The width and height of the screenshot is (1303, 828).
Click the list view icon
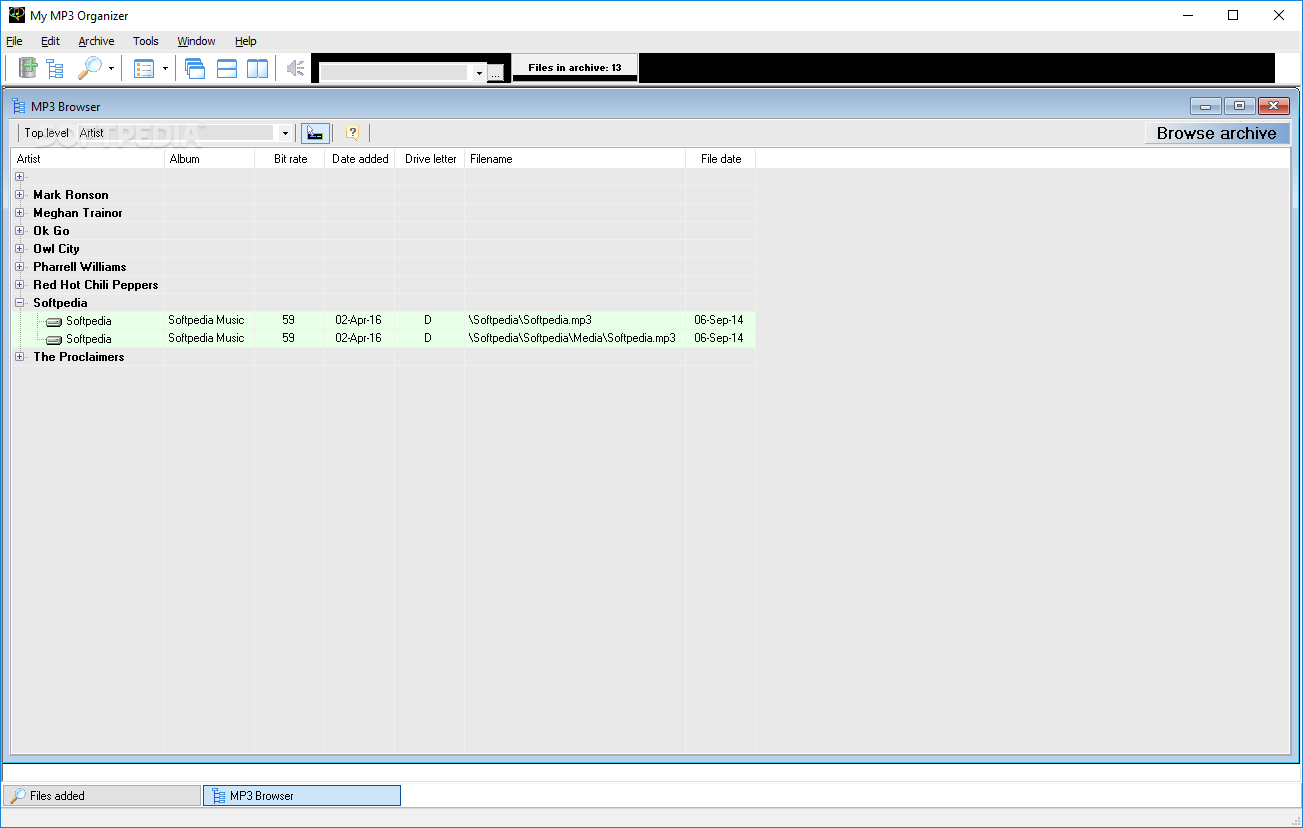click(144, 69)
